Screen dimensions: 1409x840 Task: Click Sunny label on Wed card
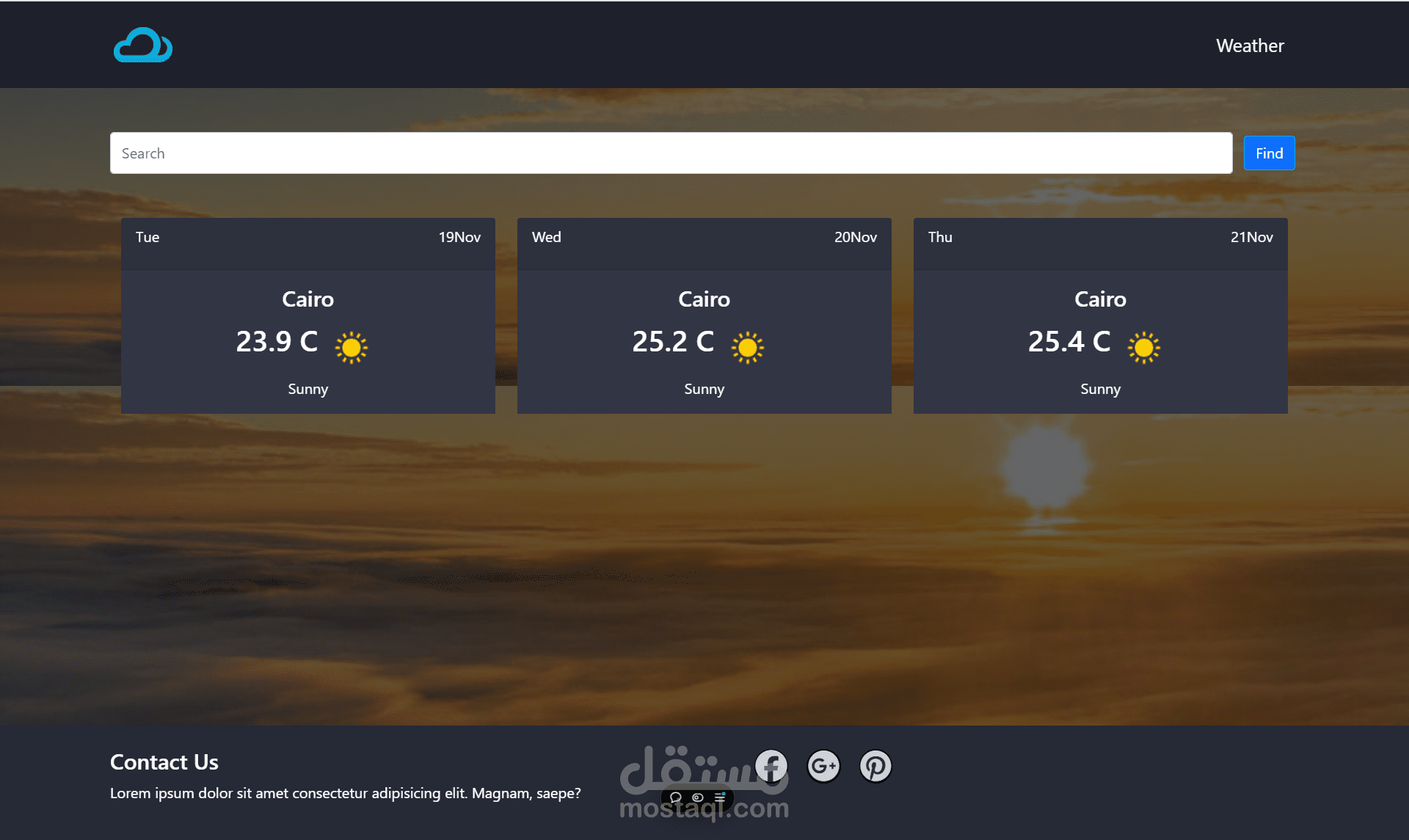704,390
